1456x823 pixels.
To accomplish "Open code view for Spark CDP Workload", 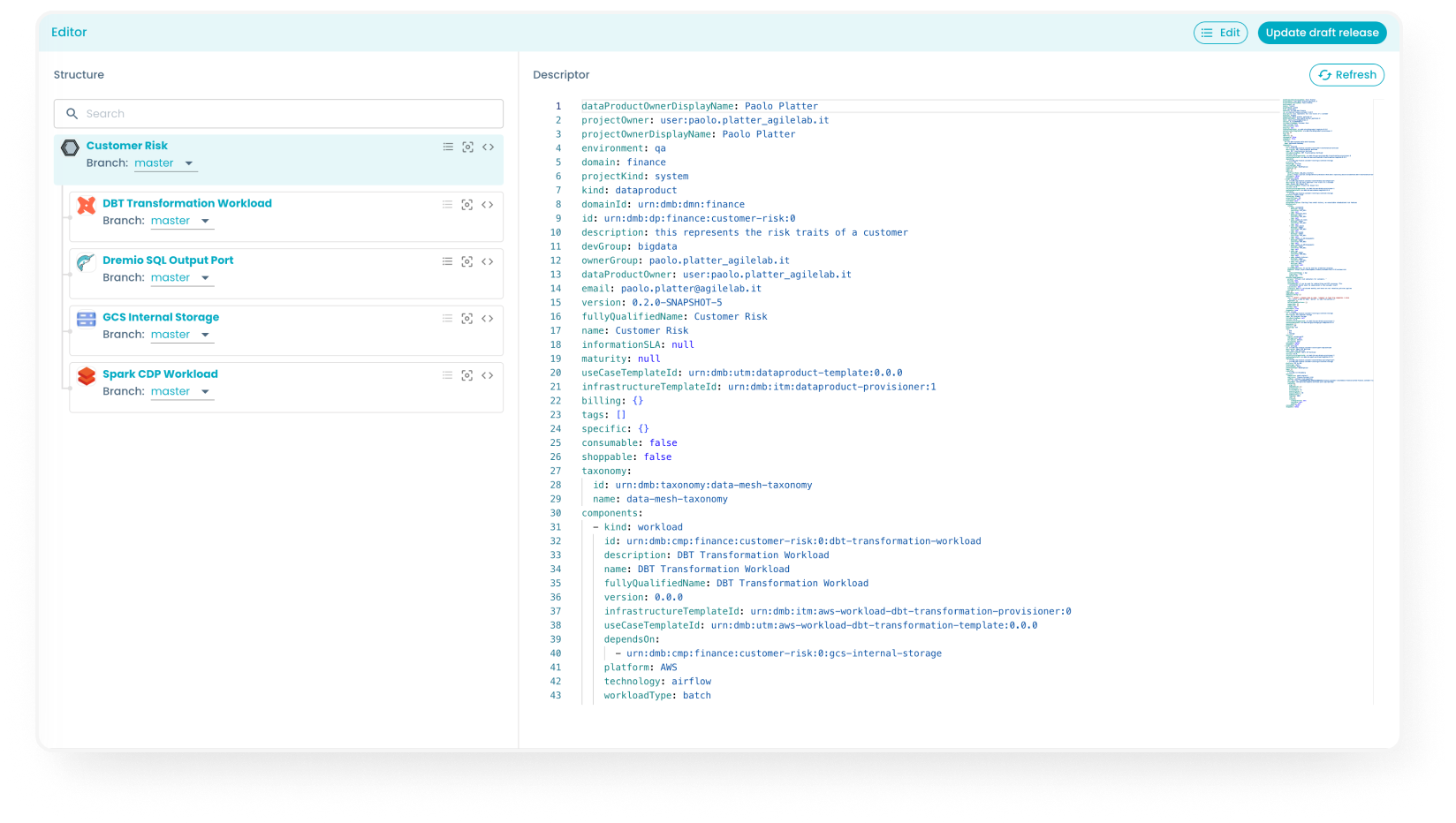I will click(x=488, y=374).
